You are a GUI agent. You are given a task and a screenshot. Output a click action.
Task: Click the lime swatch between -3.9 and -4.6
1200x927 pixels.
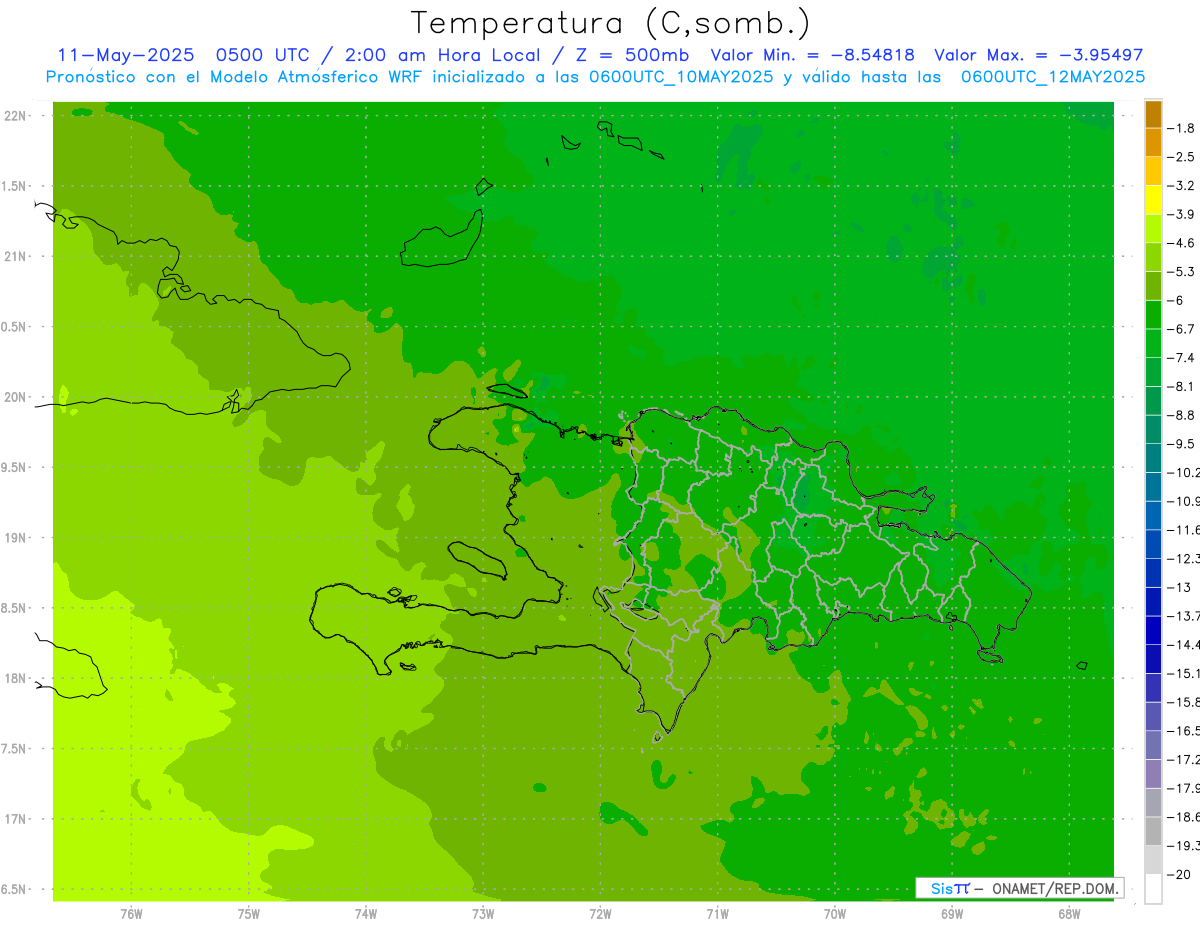point(1153,228)
